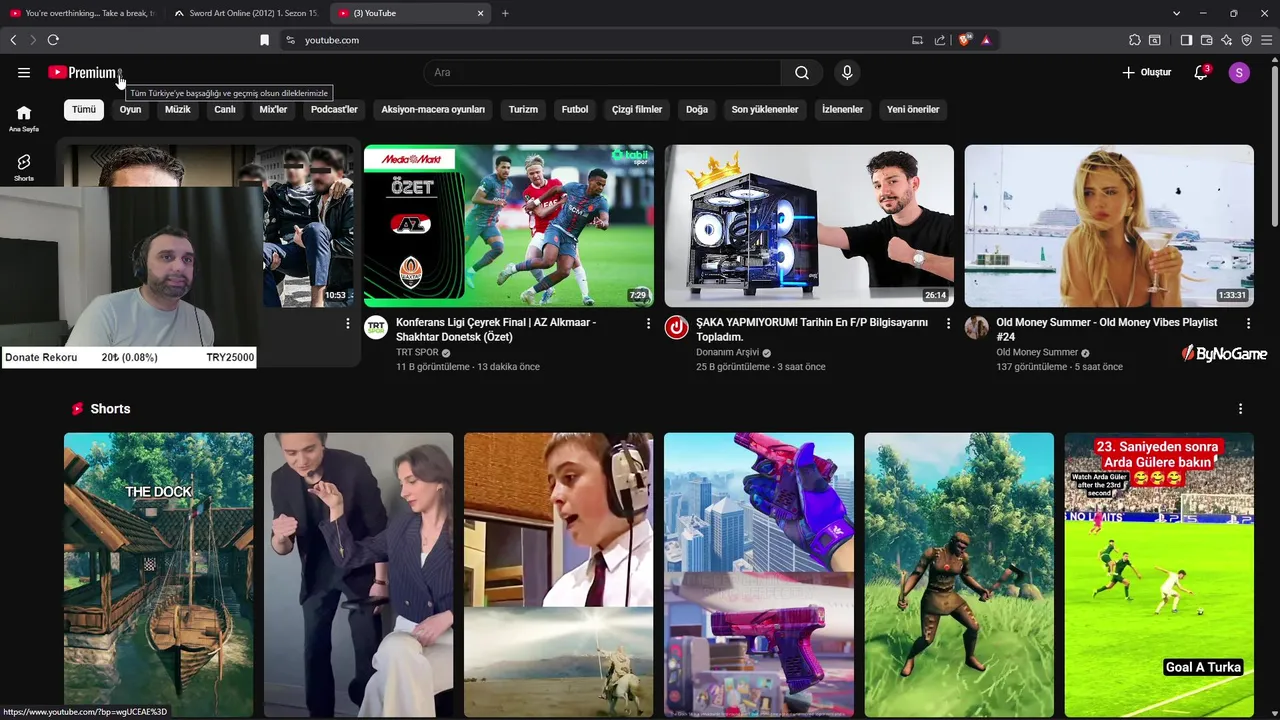This screenshot has width=1280, height=720.
Task: Switch to the Sword Art Online browser tab
Action: pyautogui.click(x=245, y=13)
